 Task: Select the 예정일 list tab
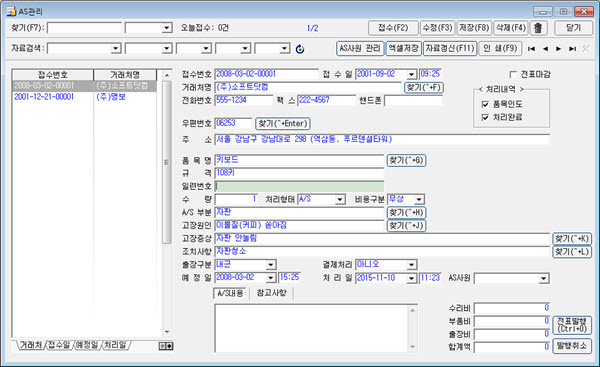pos(87,345)
